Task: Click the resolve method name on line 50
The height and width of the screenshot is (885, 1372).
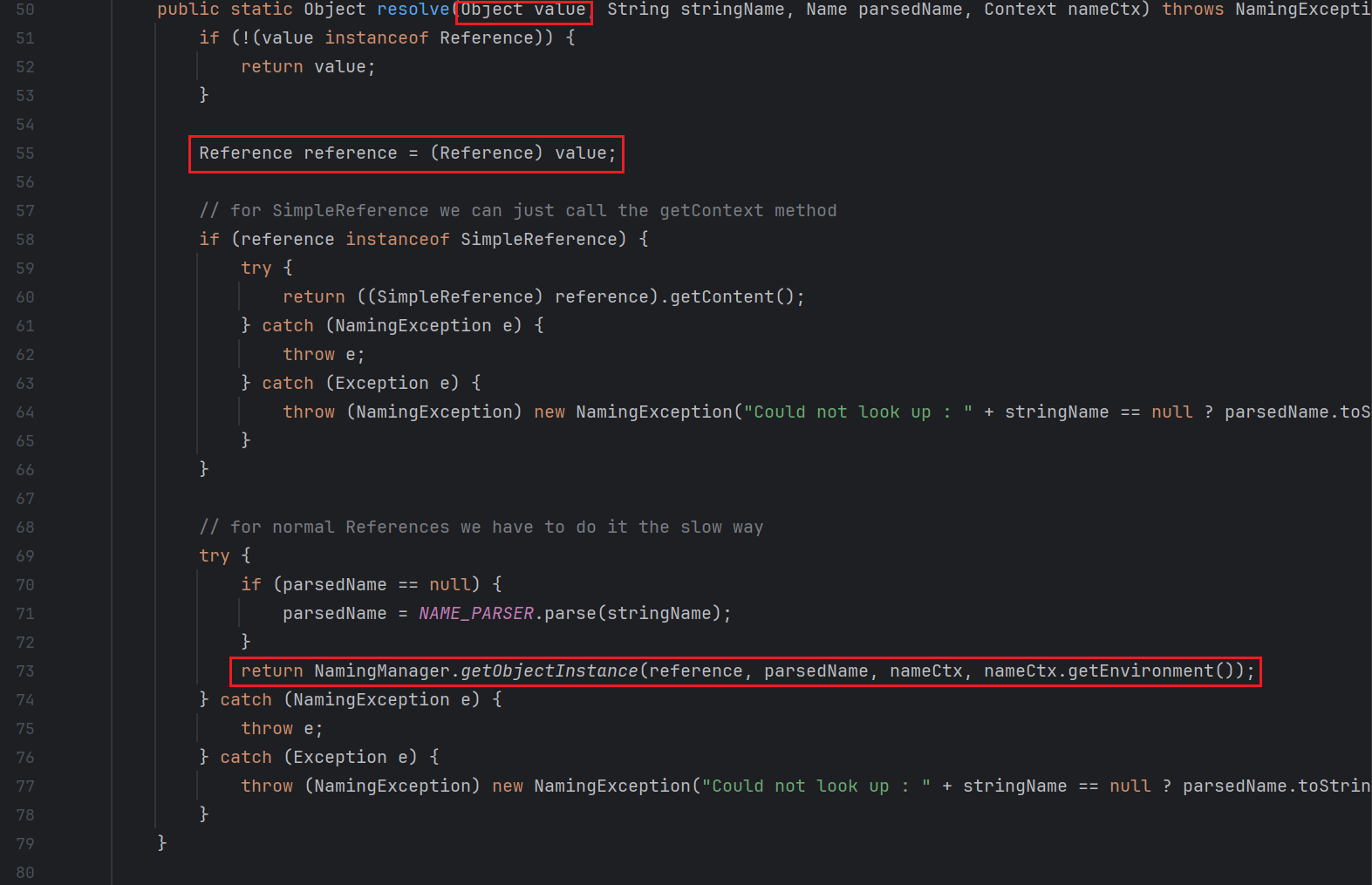Action: pos(413,10)
